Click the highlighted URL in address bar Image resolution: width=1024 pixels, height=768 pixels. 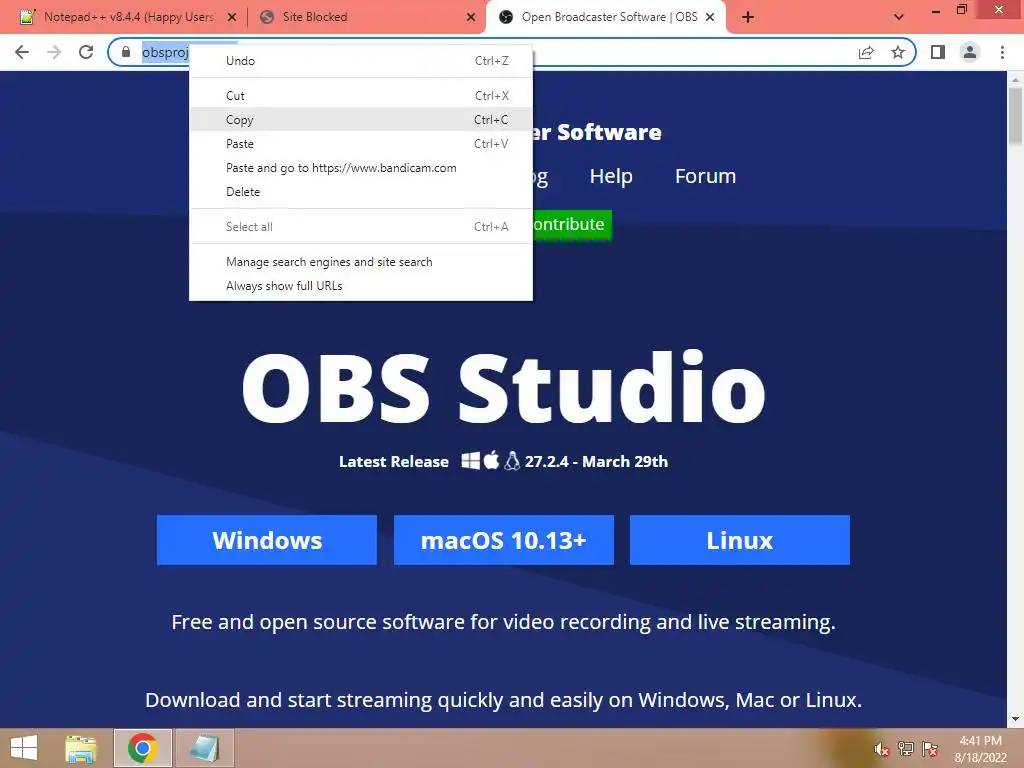(165, 52)
